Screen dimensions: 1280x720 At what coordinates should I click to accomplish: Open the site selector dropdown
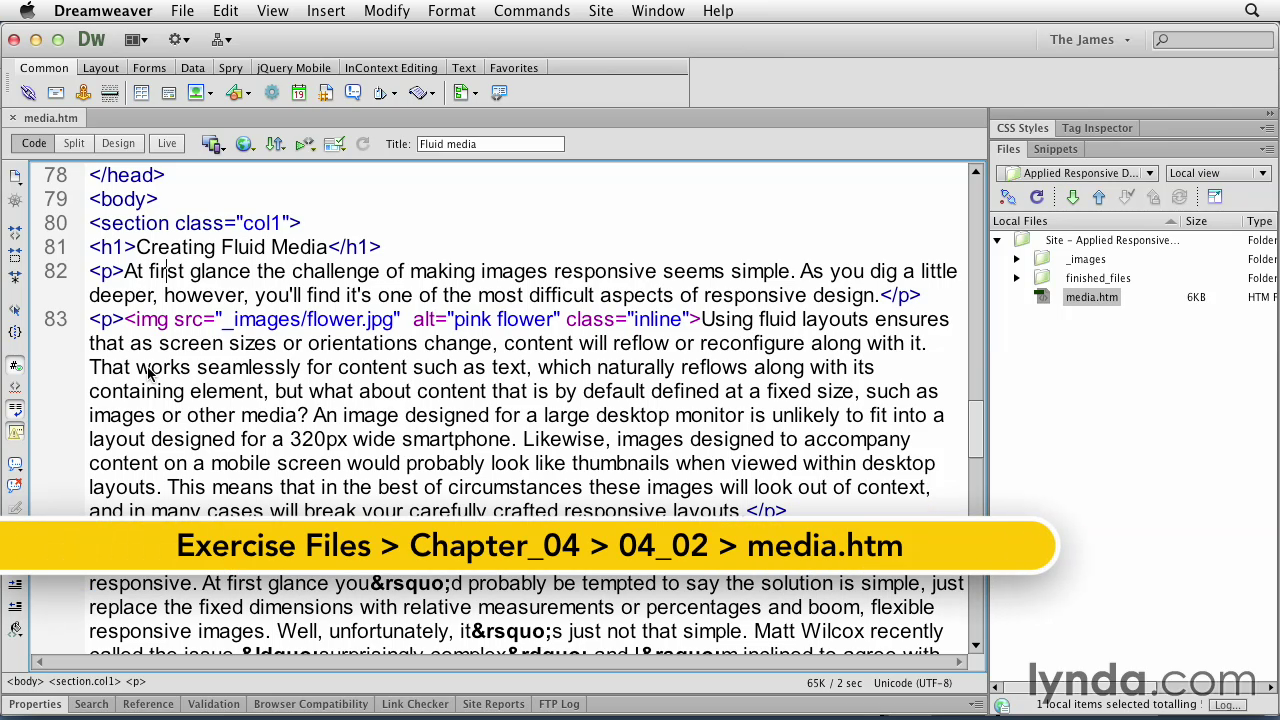click(1078, 173)
